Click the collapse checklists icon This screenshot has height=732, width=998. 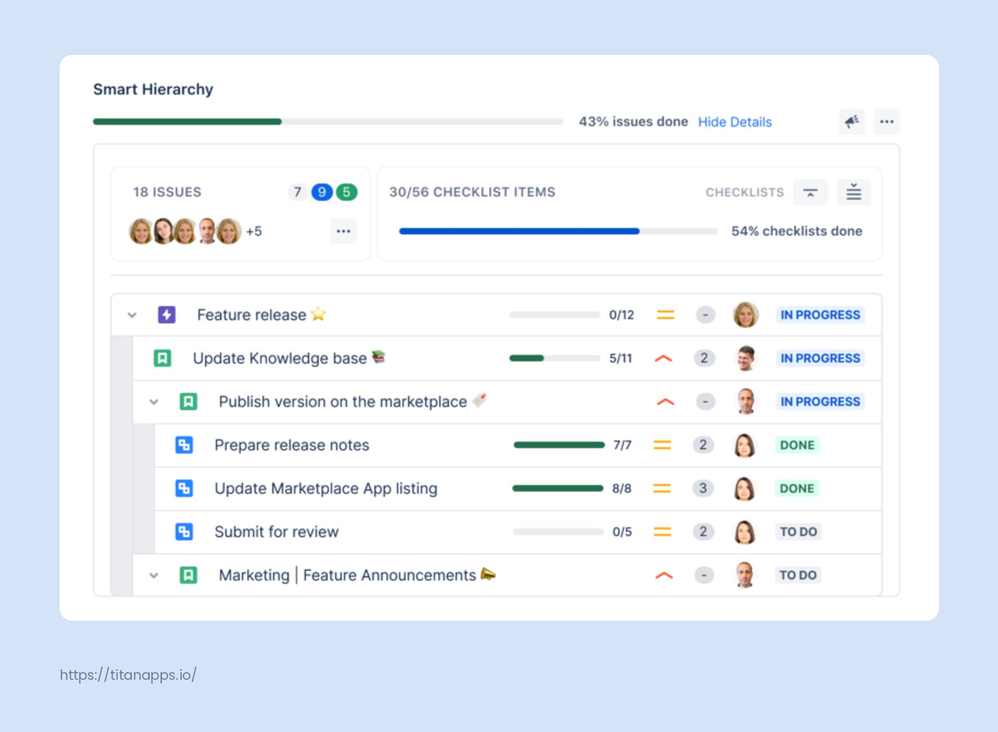pos(810,192)
